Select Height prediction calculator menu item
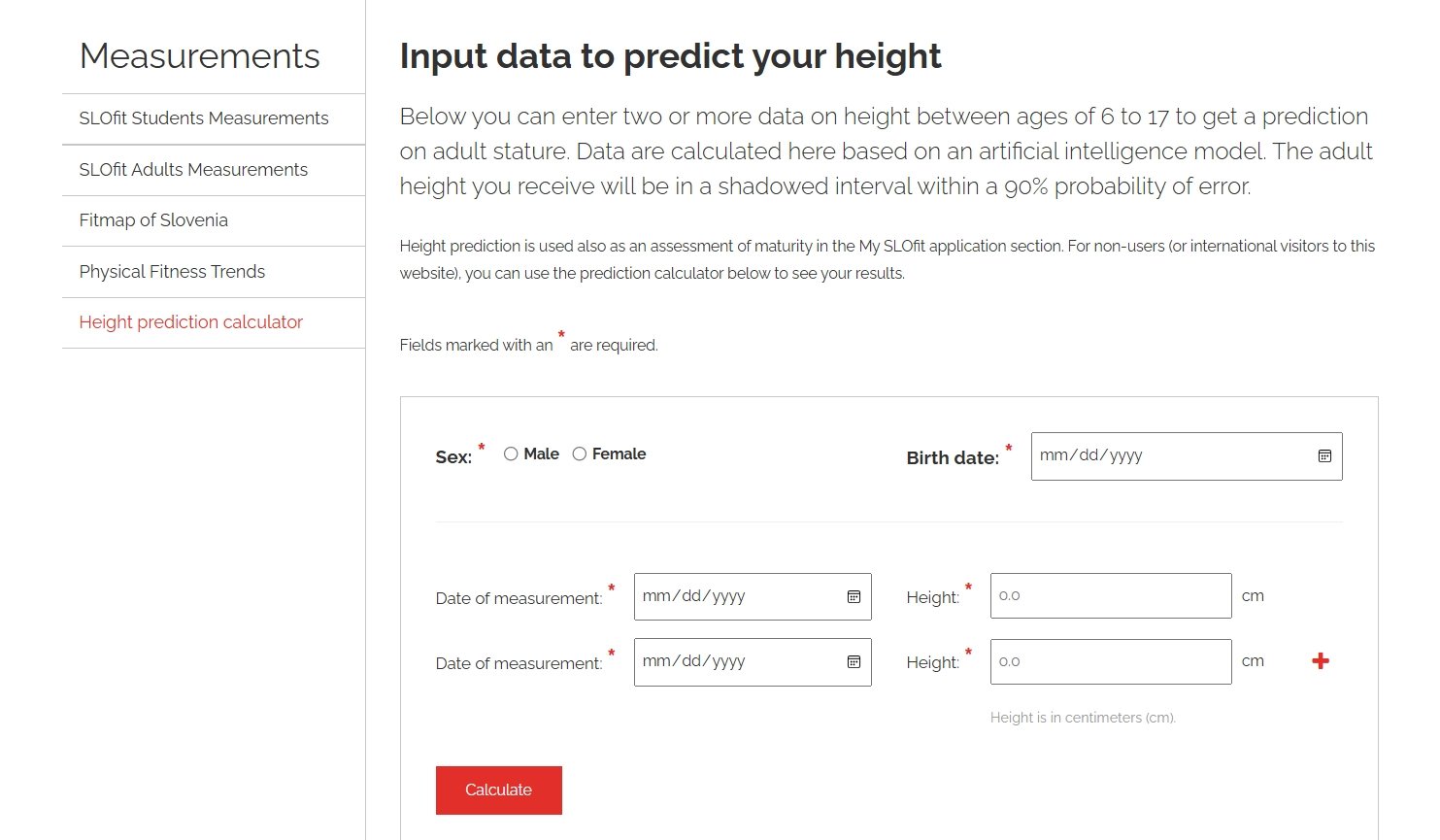The height and width of the screenshot is (840, 1440). 191,322
